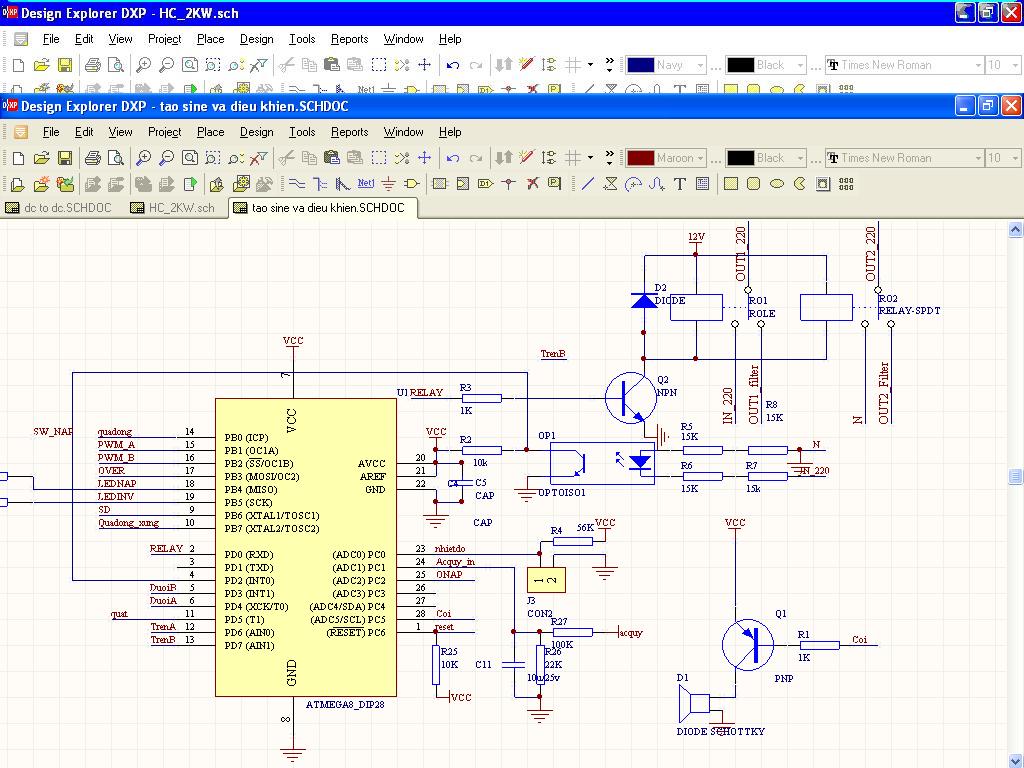Select the Place Line drawing tool
The width and height of the screenshot is (1024, 768).
[x=588, y=184]
